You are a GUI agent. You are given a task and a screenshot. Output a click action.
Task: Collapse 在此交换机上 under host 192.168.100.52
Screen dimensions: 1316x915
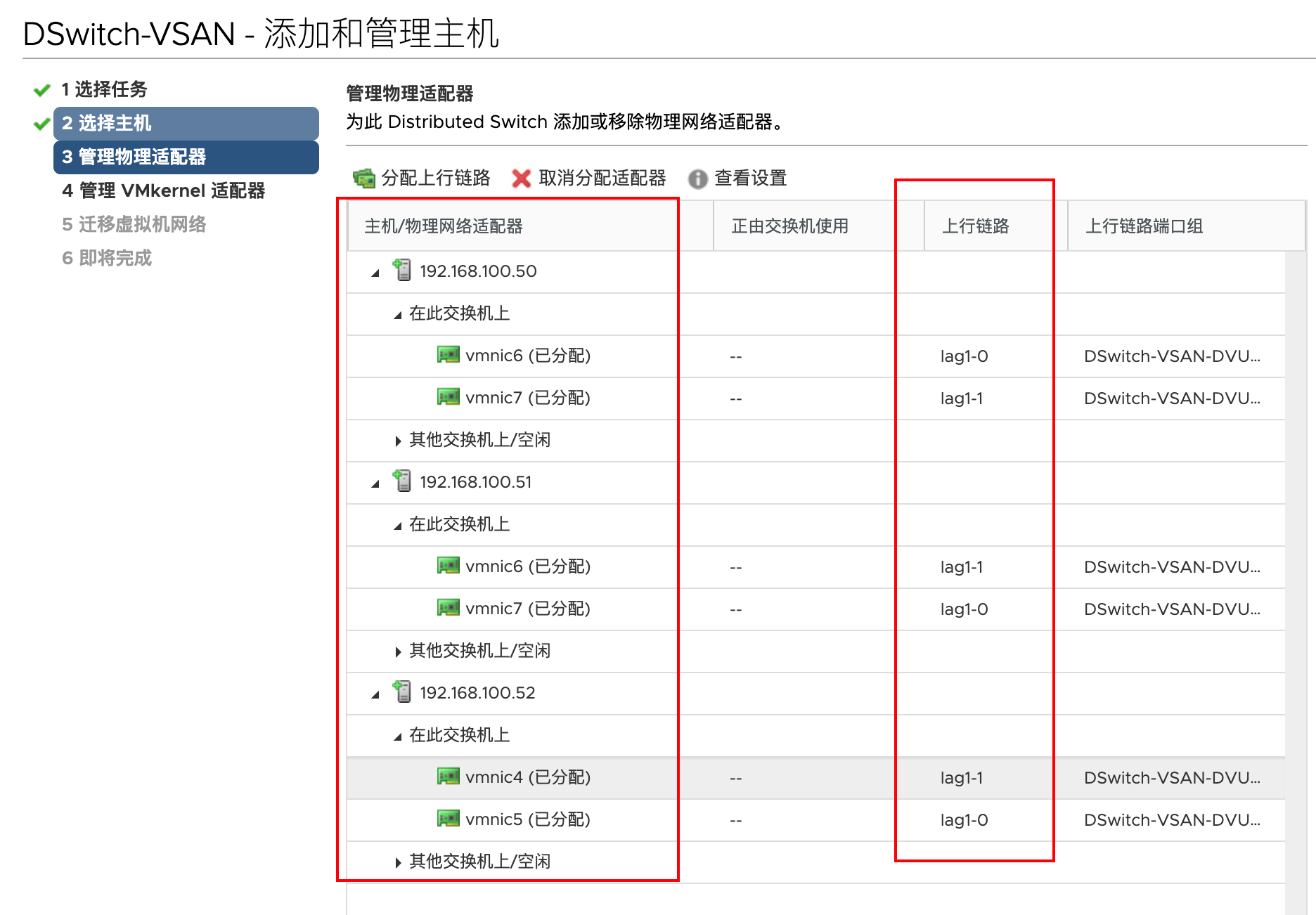[398, 736]
